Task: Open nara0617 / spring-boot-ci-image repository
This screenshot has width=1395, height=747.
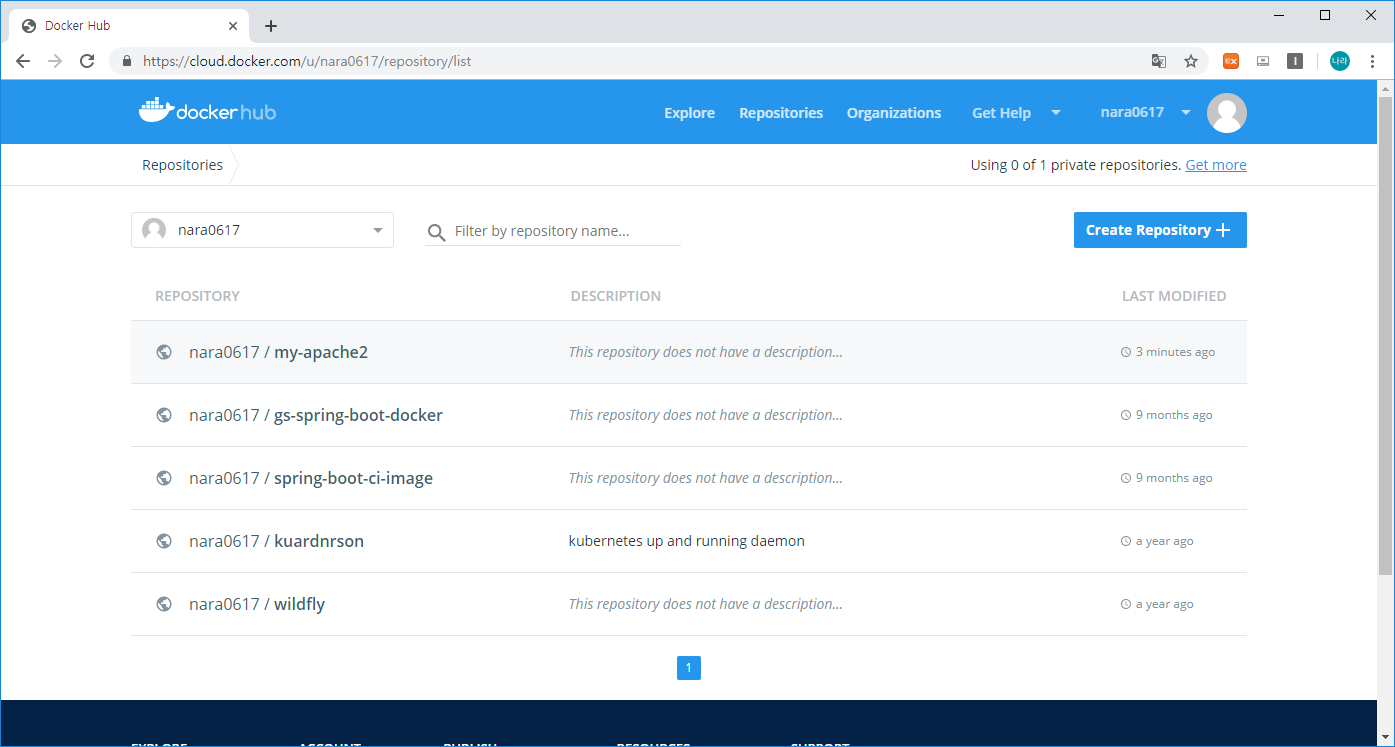Action: coord(311,478)
